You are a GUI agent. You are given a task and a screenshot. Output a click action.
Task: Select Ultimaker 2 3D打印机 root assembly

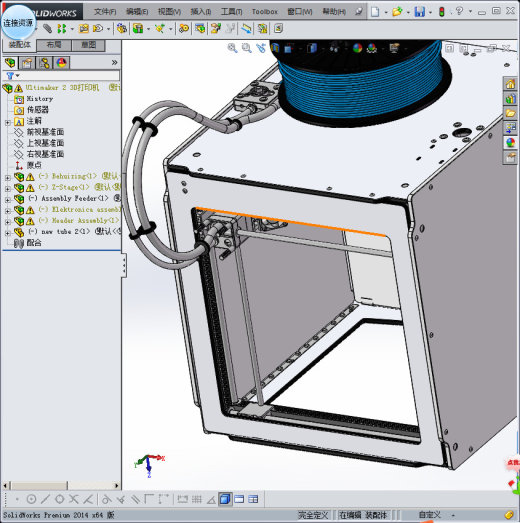[62, 88]
